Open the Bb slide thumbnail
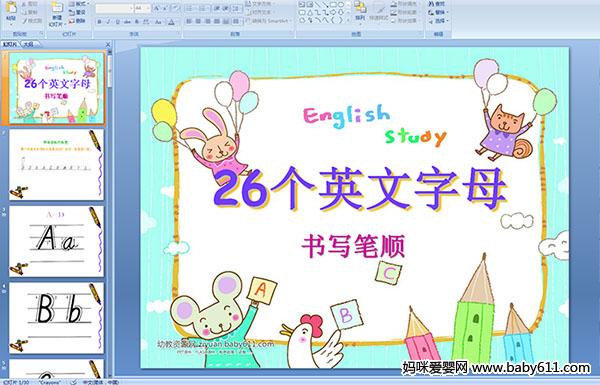 click(x=56, y=318)
